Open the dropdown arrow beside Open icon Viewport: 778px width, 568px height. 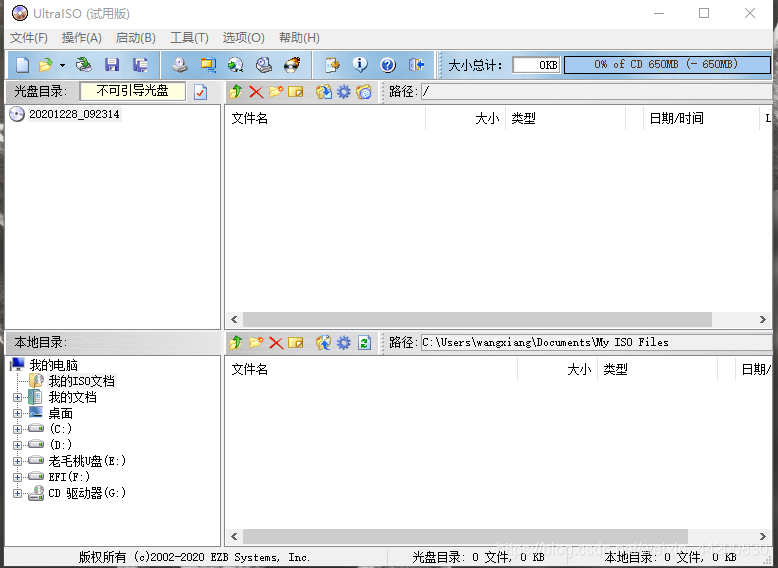click(62, 65)
